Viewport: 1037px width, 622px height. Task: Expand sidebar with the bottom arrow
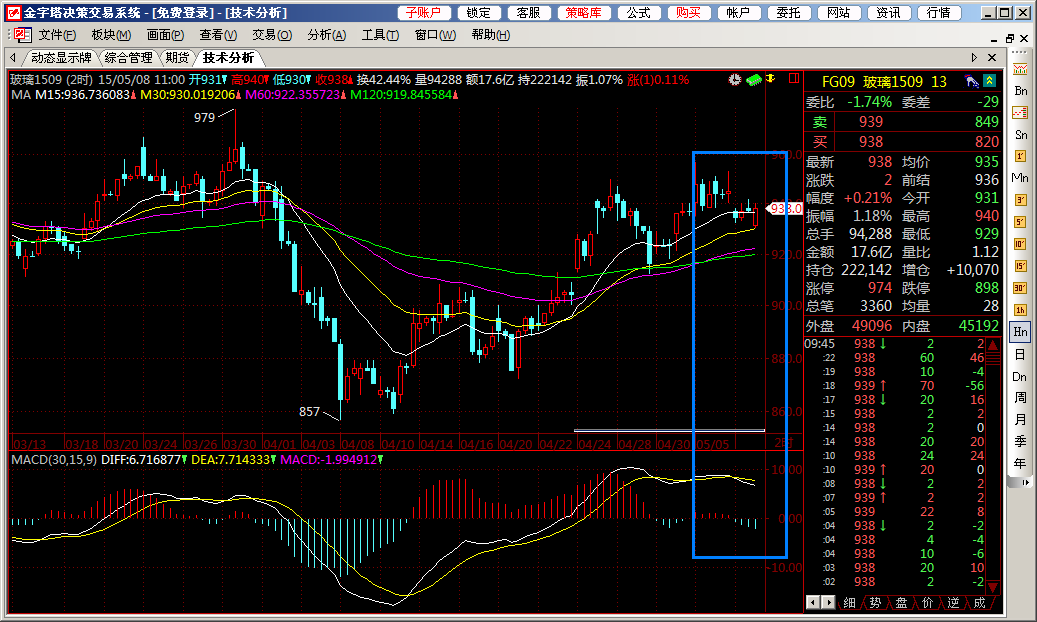[x=1024, y=482]
